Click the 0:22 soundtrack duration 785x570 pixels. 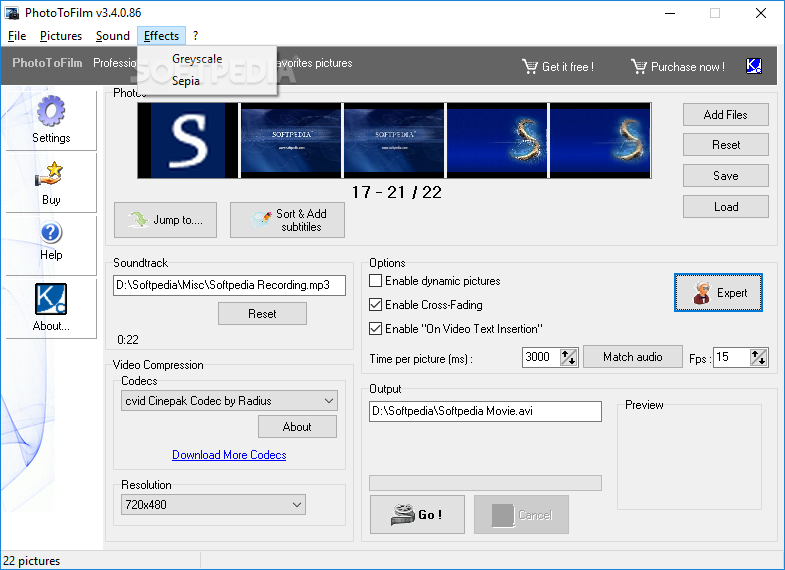coord(128,340)
